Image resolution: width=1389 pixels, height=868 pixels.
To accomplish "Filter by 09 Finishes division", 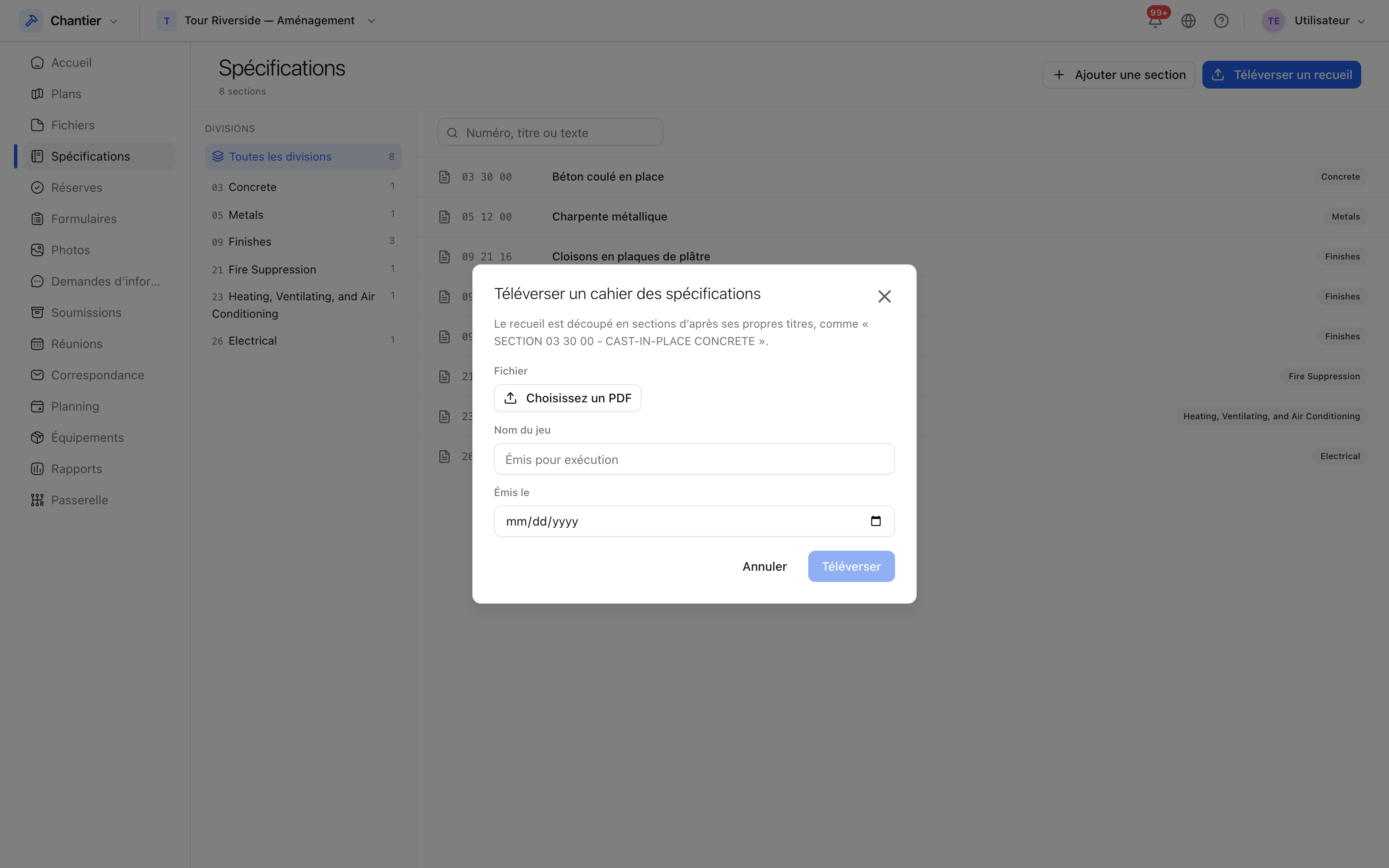I will tap(303, 242).
